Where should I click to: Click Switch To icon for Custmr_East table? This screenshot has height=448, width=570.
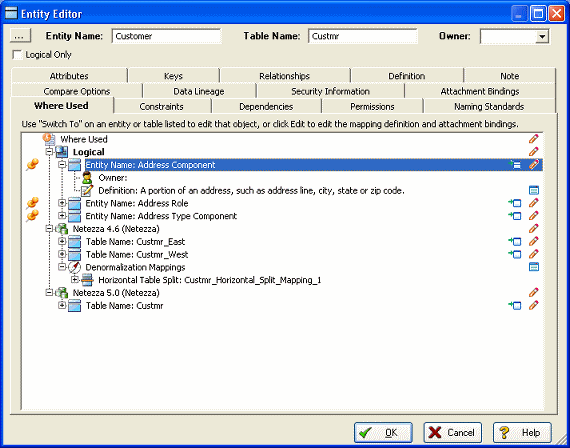click(515, 241)
